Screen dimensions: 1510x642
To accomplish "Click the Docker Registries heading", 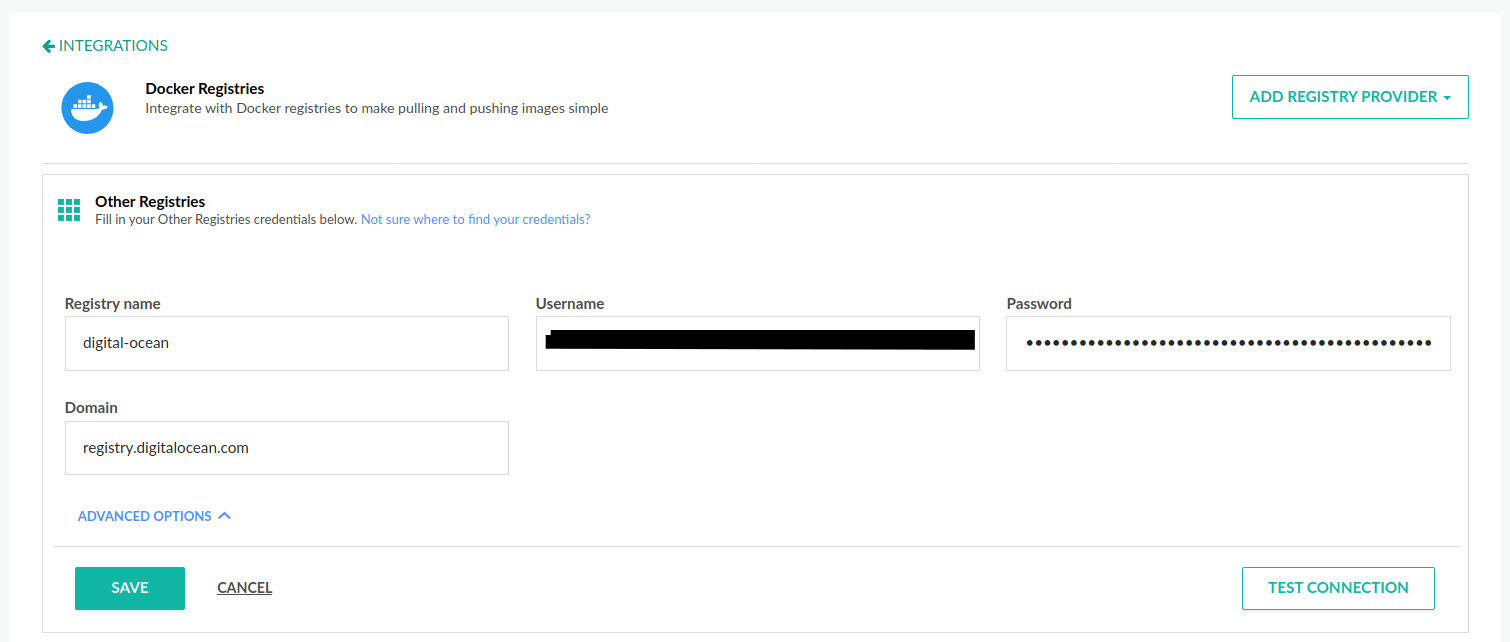I will (x=204, y=89).
